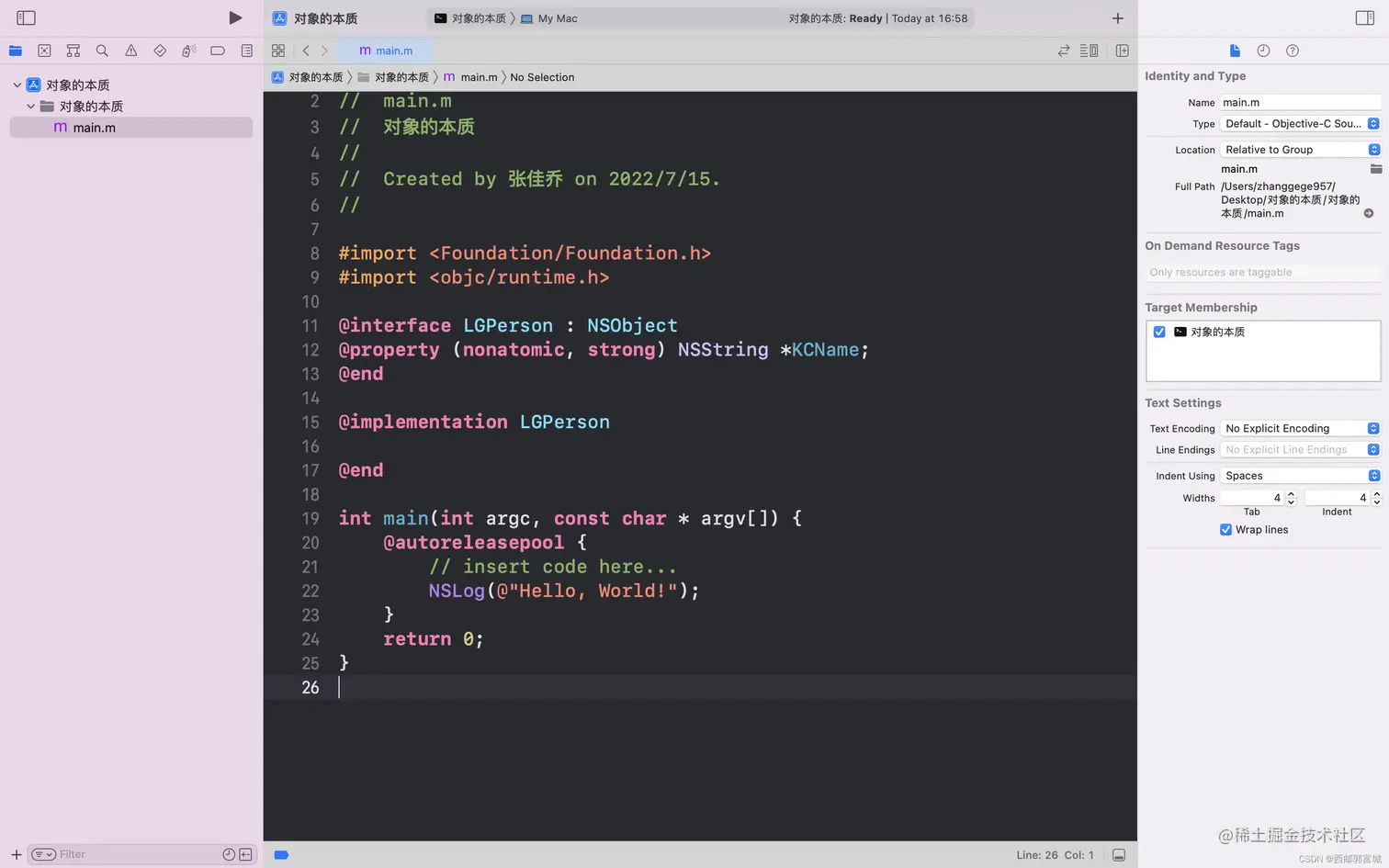The width and height of the screenshot is (1389, 868).
Task: Open the Indent Using Spaces dropdown
Action: [1301, 476]
